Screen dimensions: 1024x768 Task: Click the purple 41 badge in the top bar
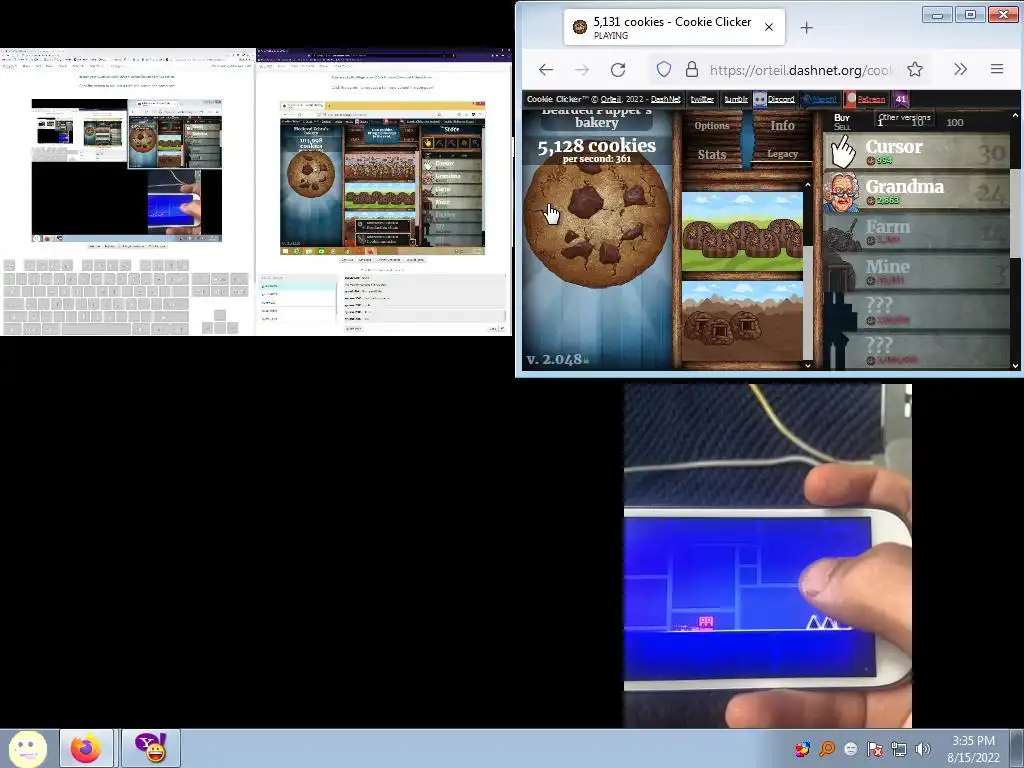click(901, 99)
